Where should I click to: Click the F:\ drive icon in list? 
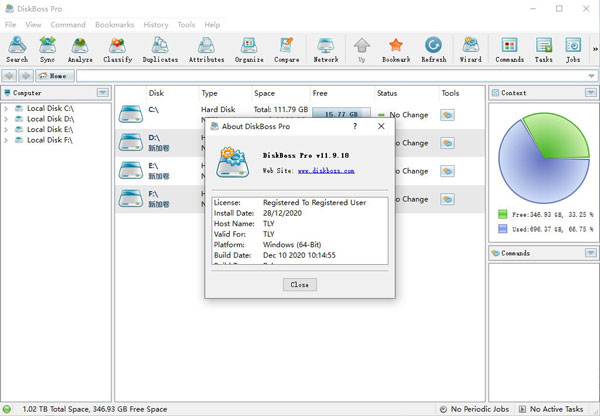(130, 199)
